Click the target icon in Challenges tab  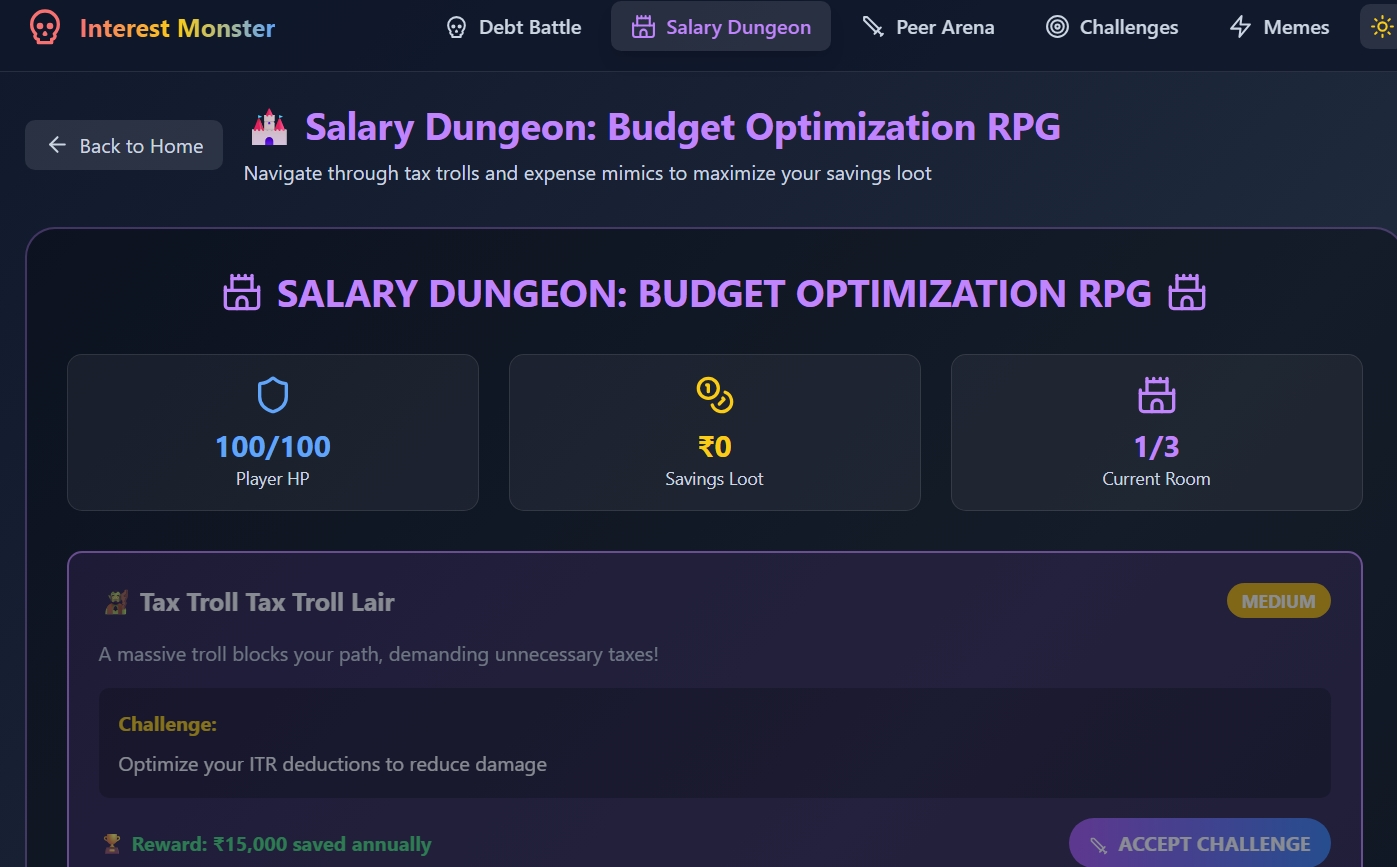[x=1057, y=27]
